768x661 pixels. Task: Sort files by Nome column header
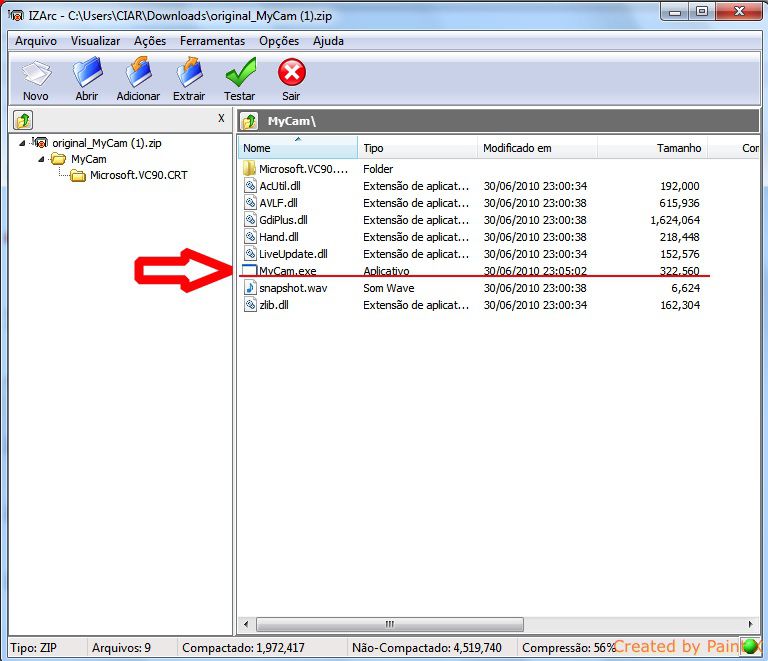tap(298, 148)
